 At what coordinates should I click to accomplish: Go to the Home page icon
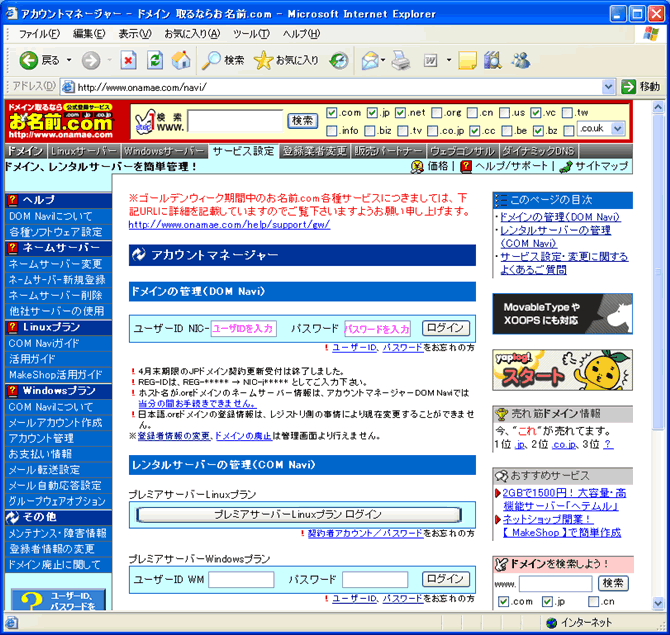[181, 60]
